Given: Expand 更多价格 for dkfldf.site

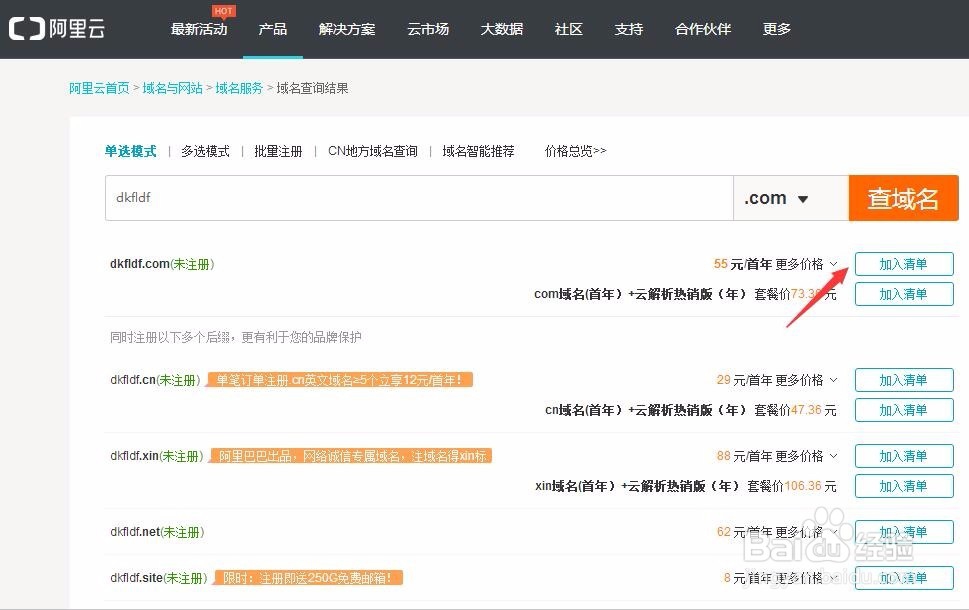Looking at the screenshot, I should click(x=806, y=578).
